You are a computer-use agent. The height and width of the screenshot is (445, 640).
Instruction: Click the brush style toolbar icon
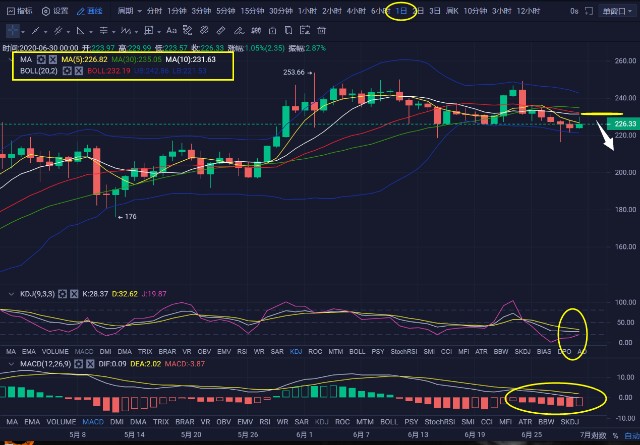point(187,30)
